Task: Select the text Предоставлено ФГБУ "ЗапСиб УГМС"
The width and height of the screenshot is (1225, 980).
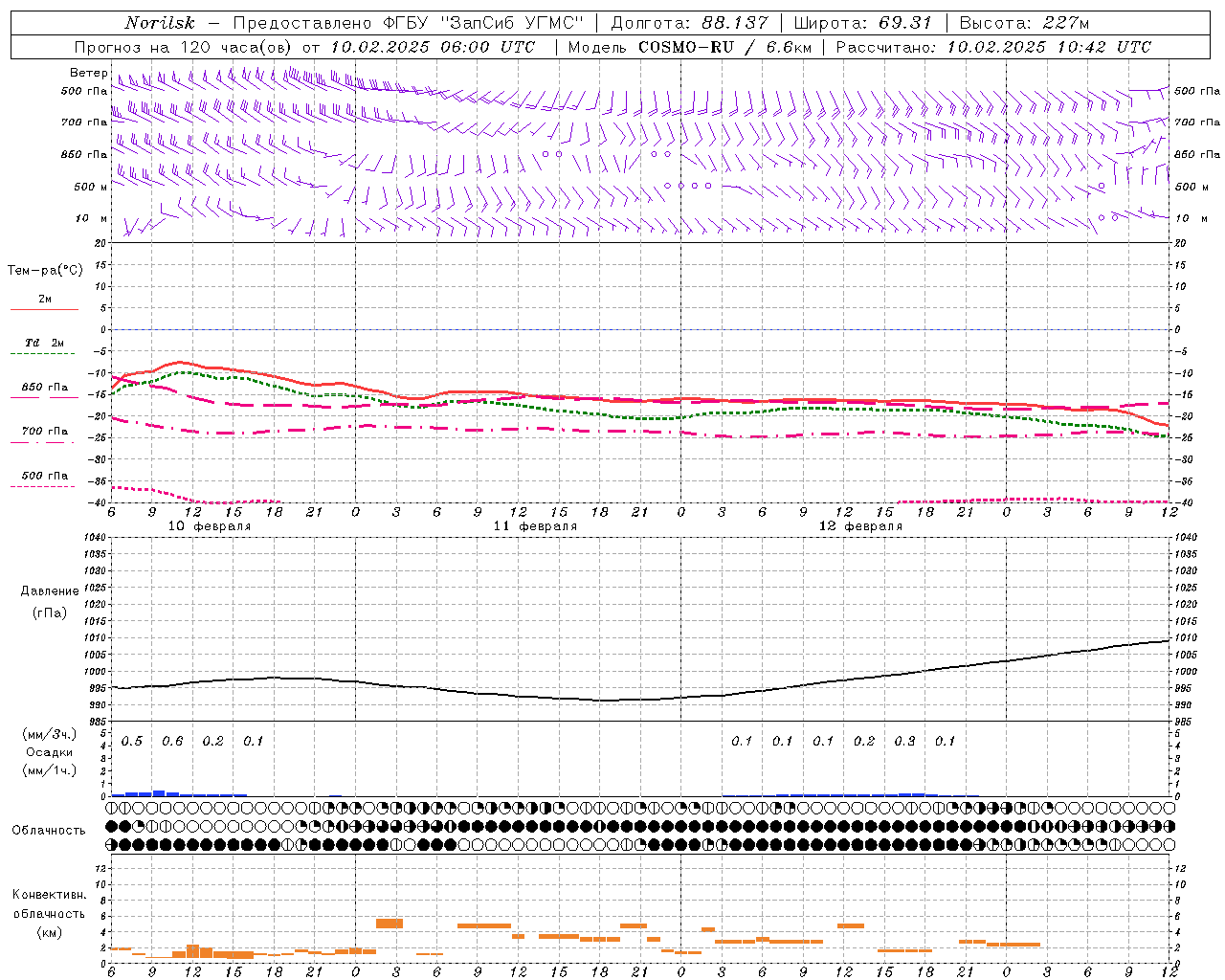Action: point(408,23)
